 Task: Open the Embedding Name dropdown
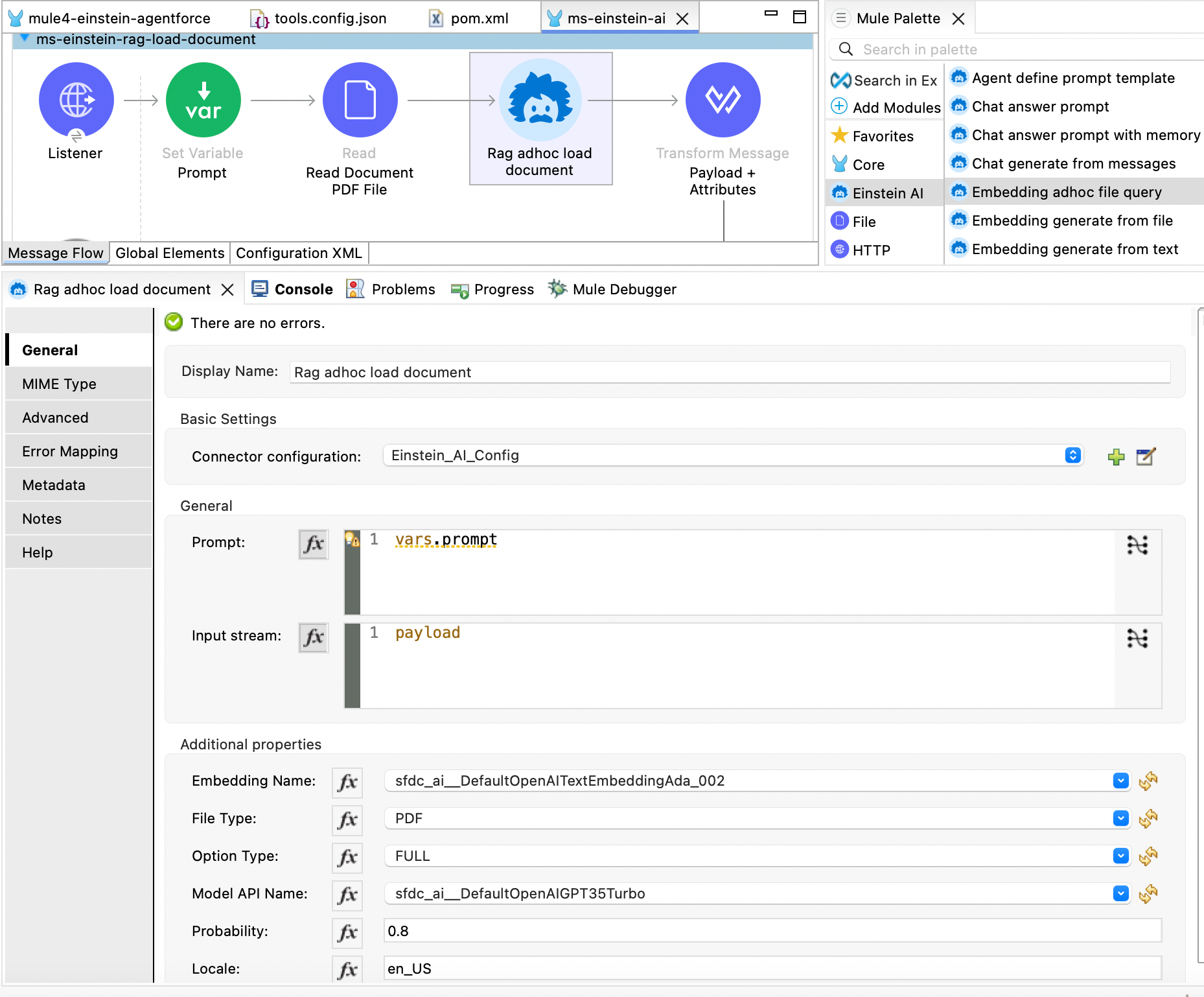pyautogui.click(x=1120, y=780)
